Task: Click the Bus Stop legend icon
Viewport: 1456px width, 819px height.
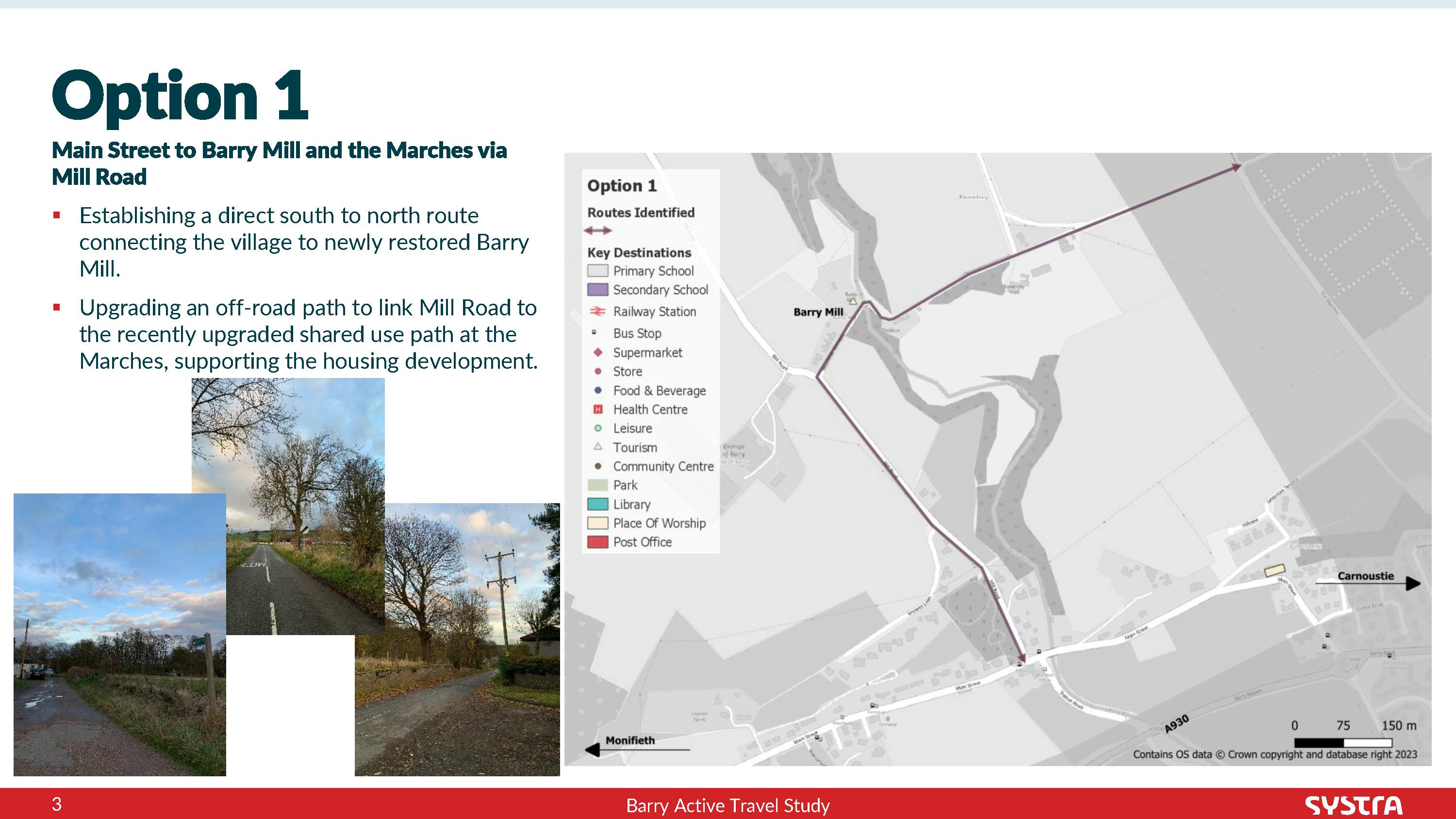Action: point(594,333)
